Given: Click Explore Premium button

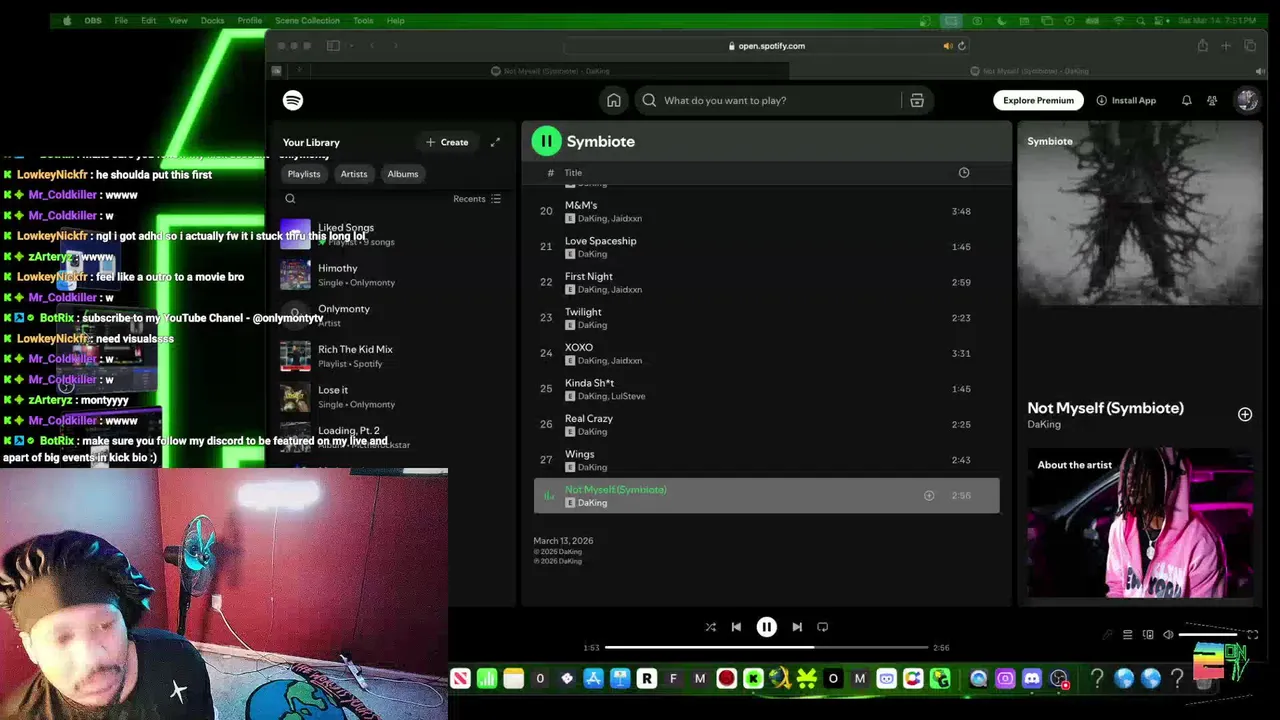Looking at the screenshot, I should pyautogui.click(x=1039, y=100).
